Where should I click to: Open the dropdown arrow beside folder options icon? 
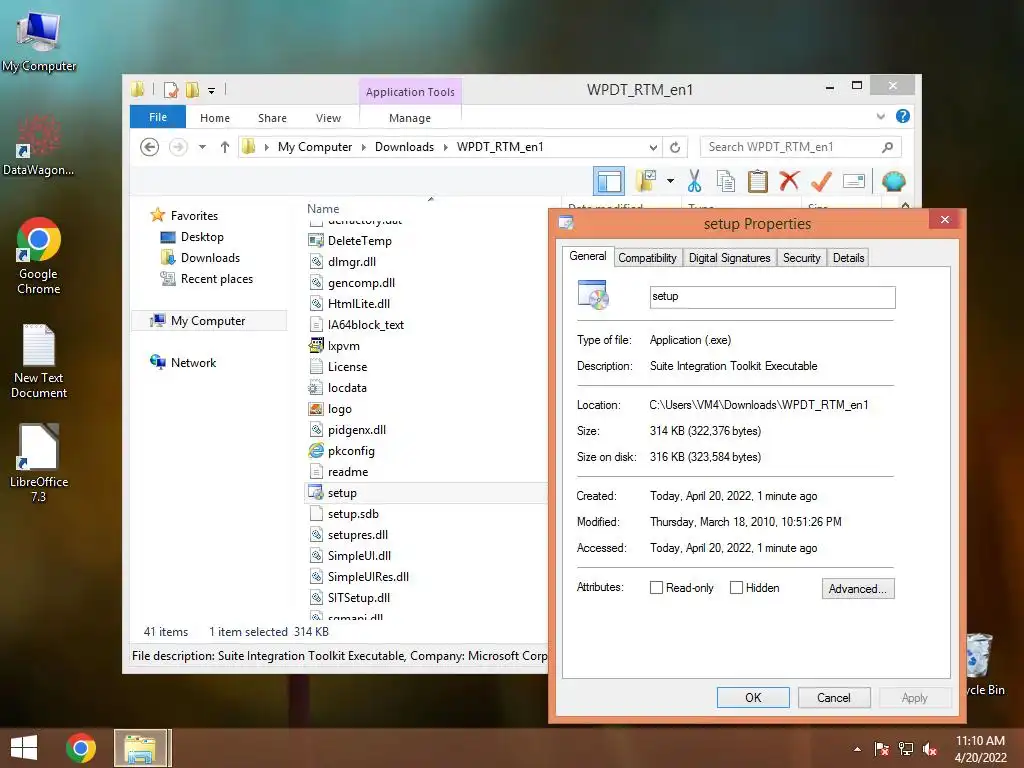coord(670,181)
